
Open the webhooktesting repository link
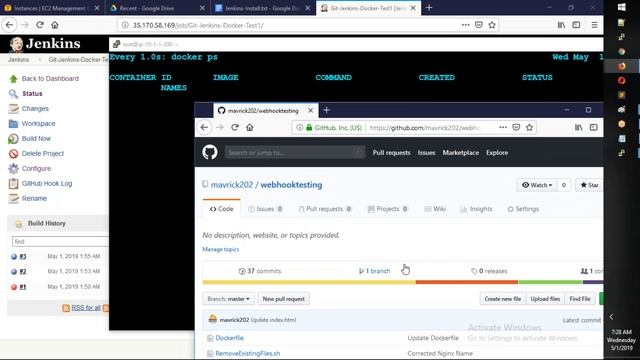tap(291, 184)
